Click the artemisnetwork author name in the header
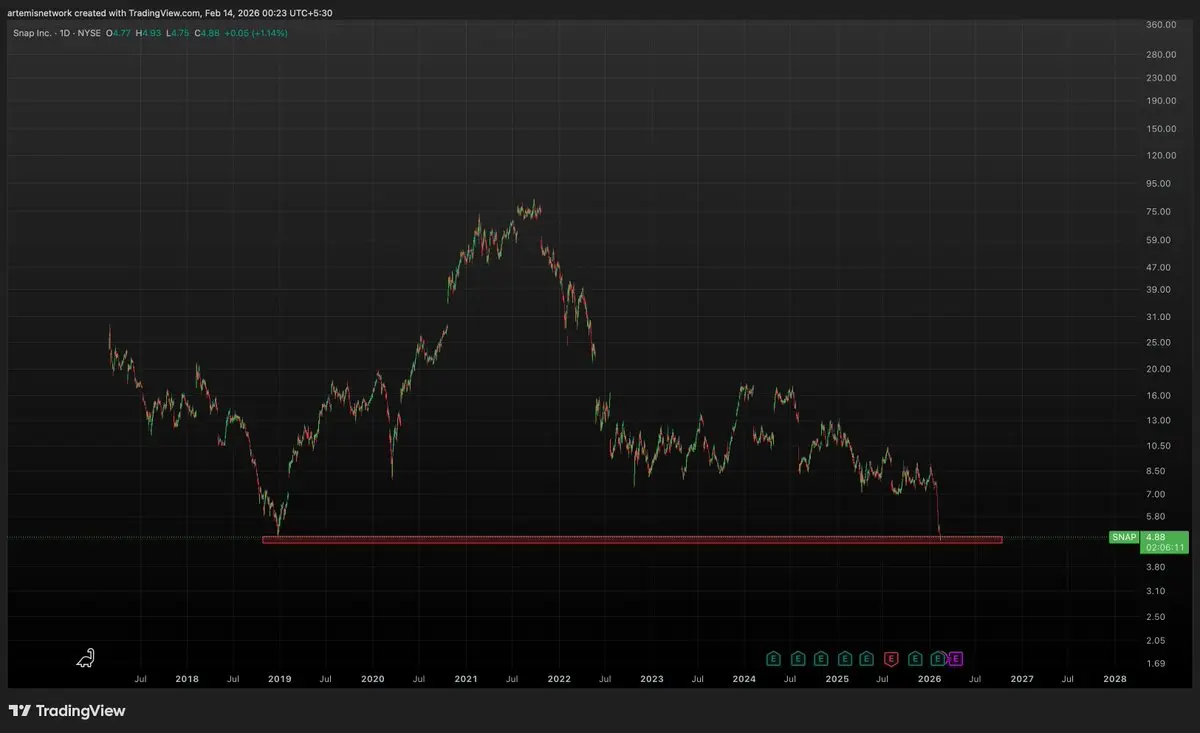The image size is (1200, 733). tap(38, 11)
